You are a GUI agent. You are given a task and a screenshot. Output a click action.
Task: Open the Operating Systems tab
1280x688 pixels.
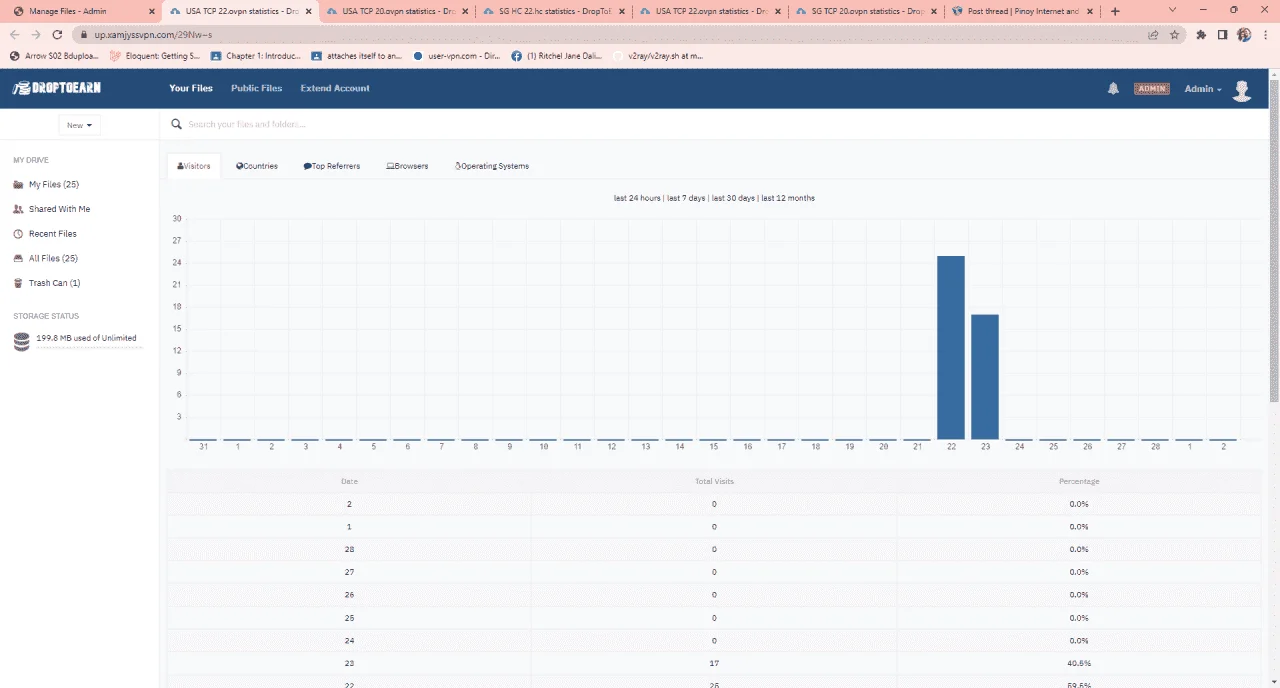click(492, 166)
